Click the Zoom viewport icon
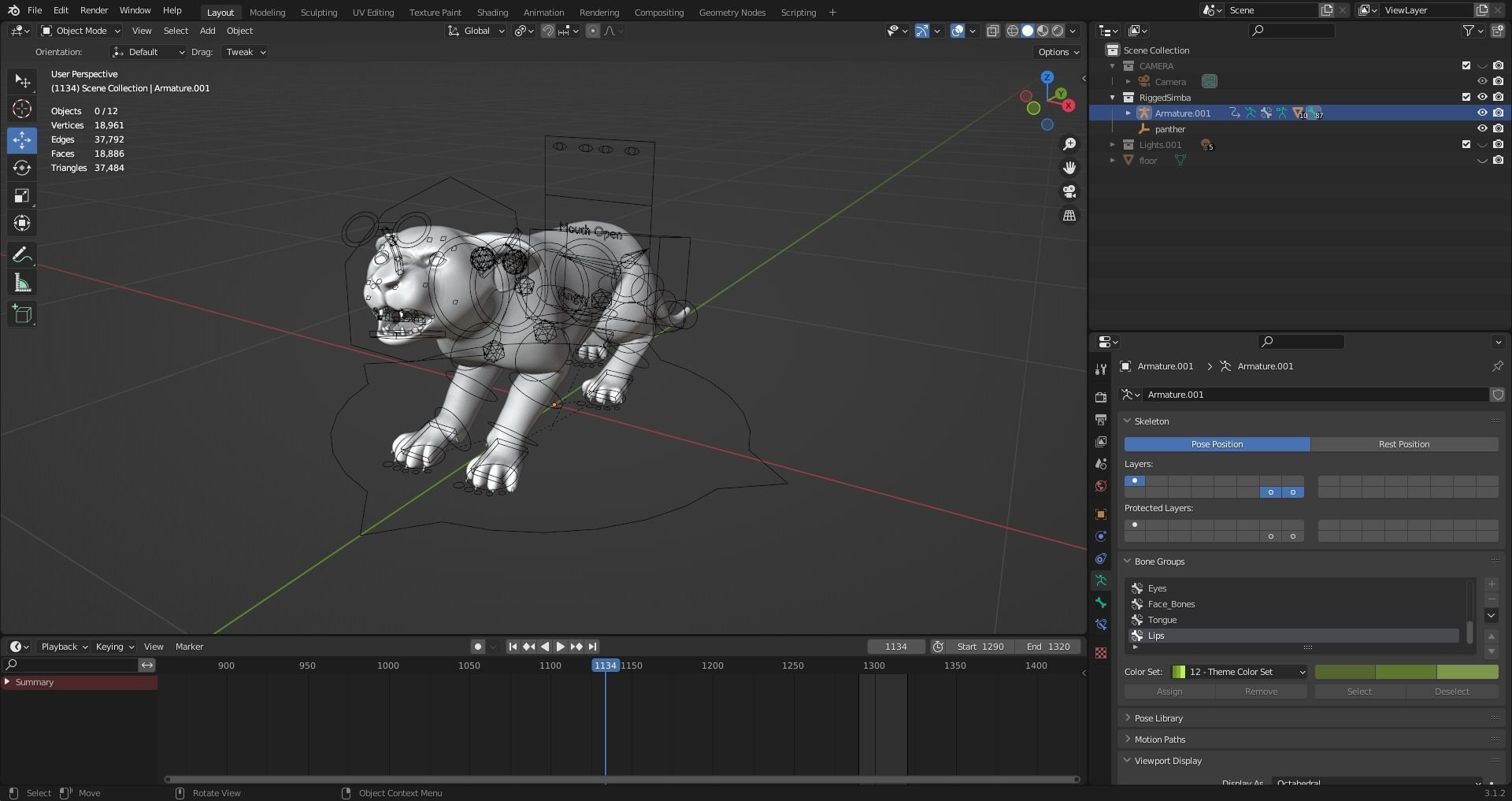This screenshot has width=1512, height=801. click(x=1069, y=144)
